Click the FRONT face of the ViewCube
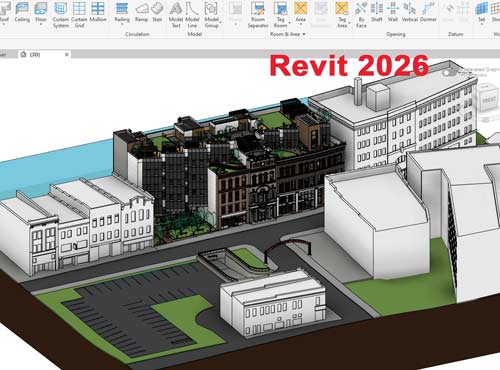Viewport: 500px width, 370px height. pos(489,100)
